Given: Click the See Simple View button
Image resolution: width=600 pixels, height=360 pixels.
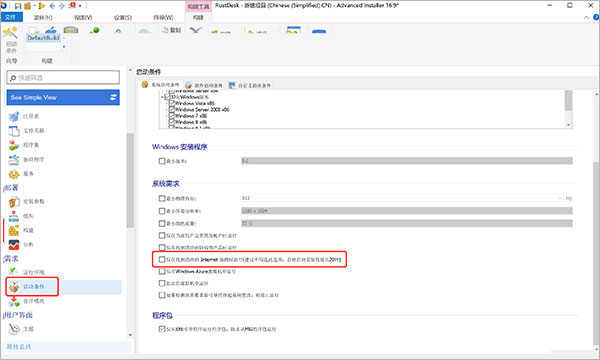Looking at the screenshot, I should pyautogui.click(x=63, y=98).
